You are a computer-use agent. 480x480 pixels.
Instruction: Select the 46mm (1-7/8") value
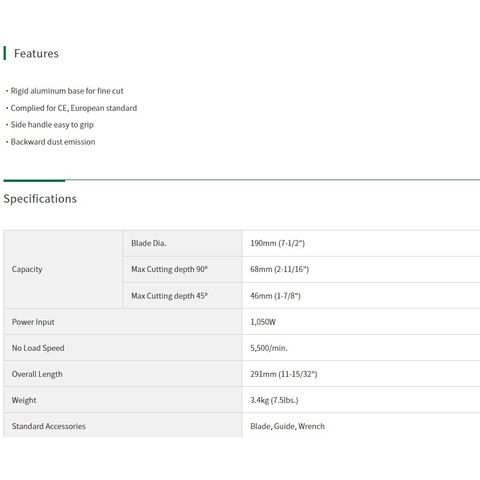(275, 296)
